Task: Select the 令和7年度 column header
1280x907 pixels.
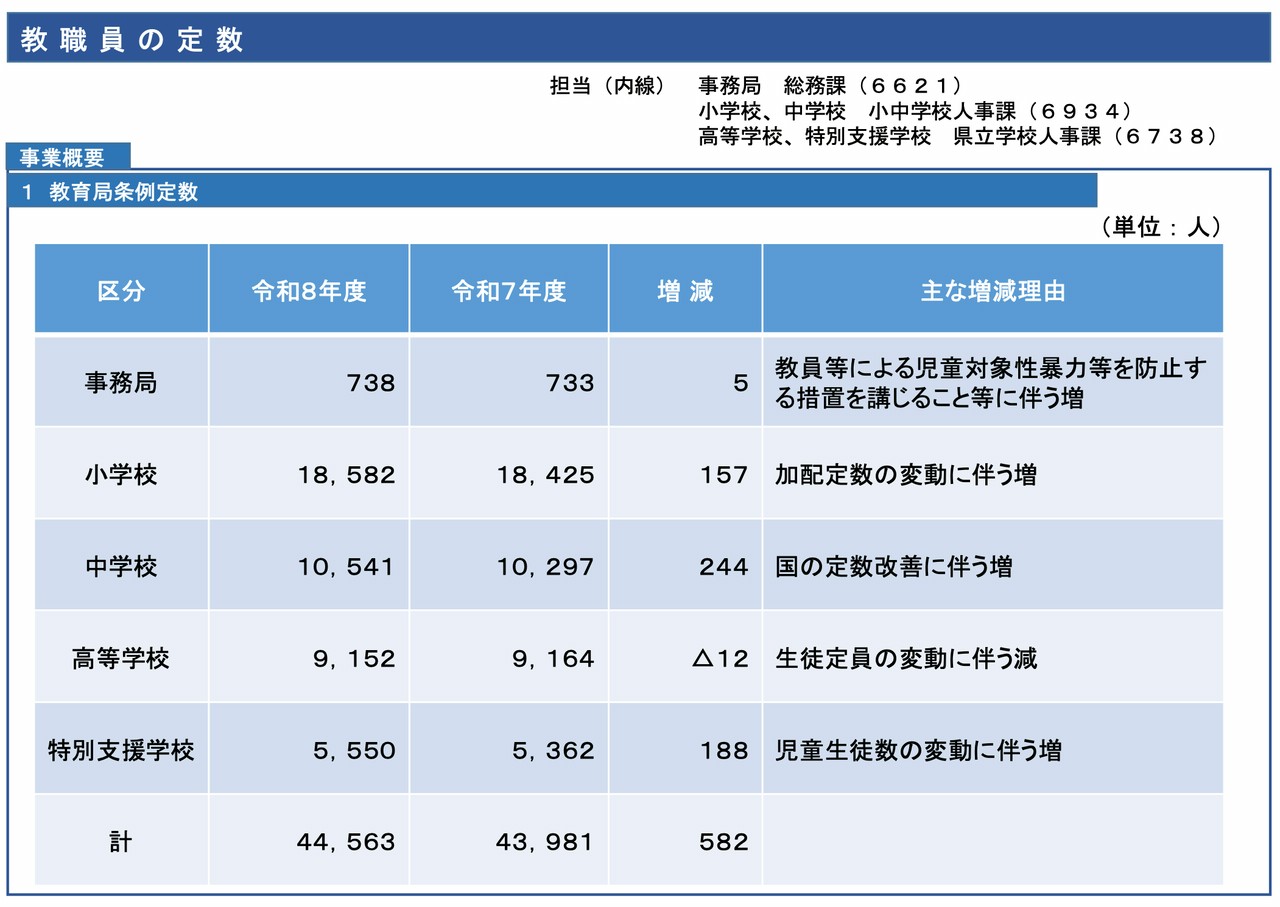Action: [509, 290]
